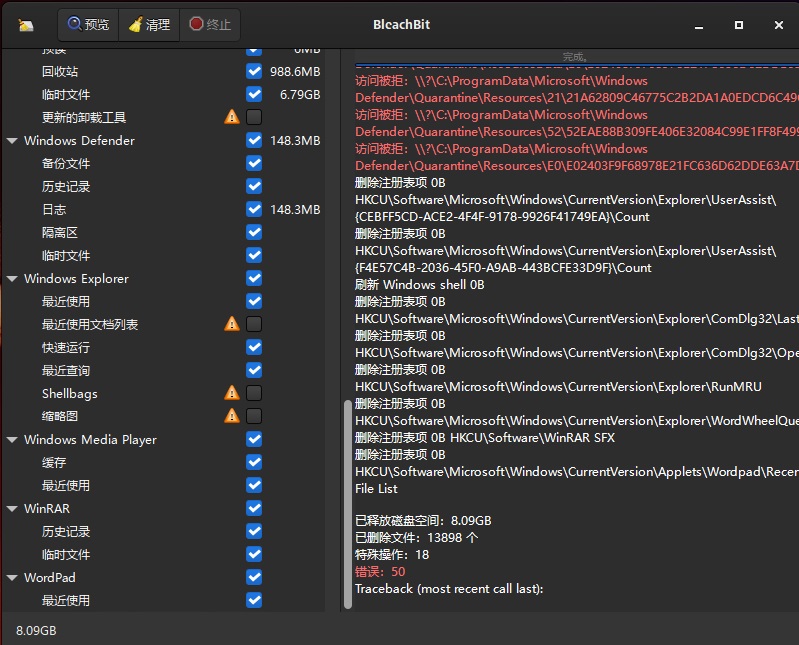Click warning icon beside Shellbags

point(232,393)
